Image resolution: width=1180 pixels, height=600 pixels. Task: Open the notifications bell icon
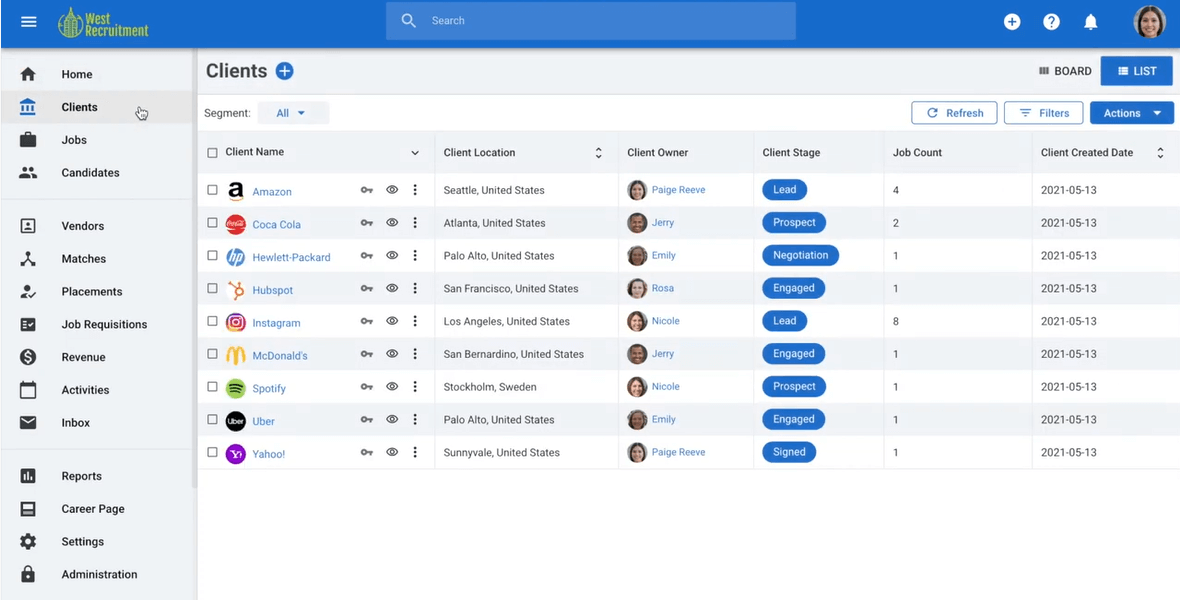pyautogui.click(x=1090, y=22)
